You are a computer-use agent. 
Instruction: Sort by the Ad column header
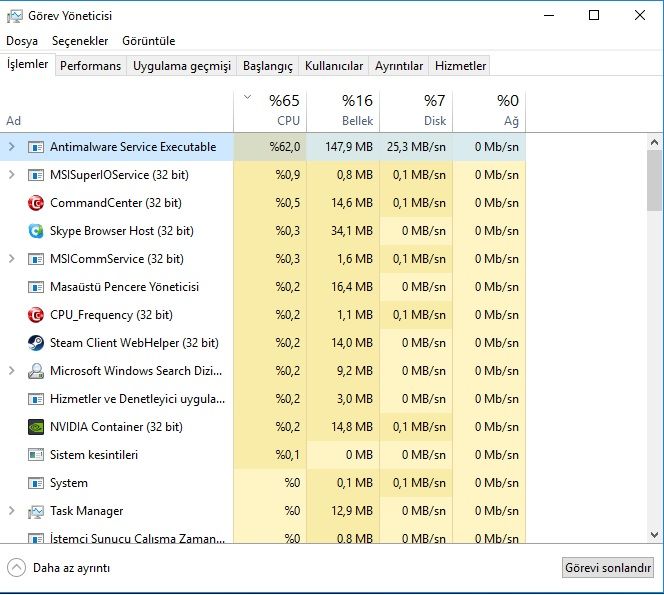pos(116,111)
